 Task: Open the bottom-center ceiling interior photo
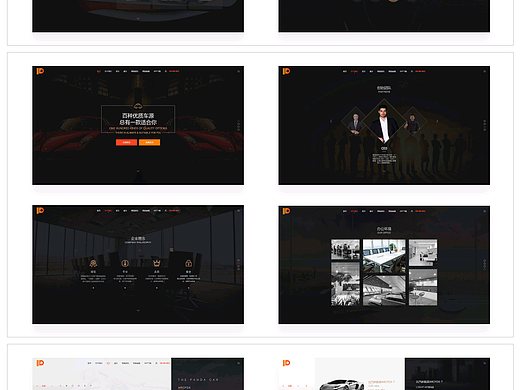point(384,290)
